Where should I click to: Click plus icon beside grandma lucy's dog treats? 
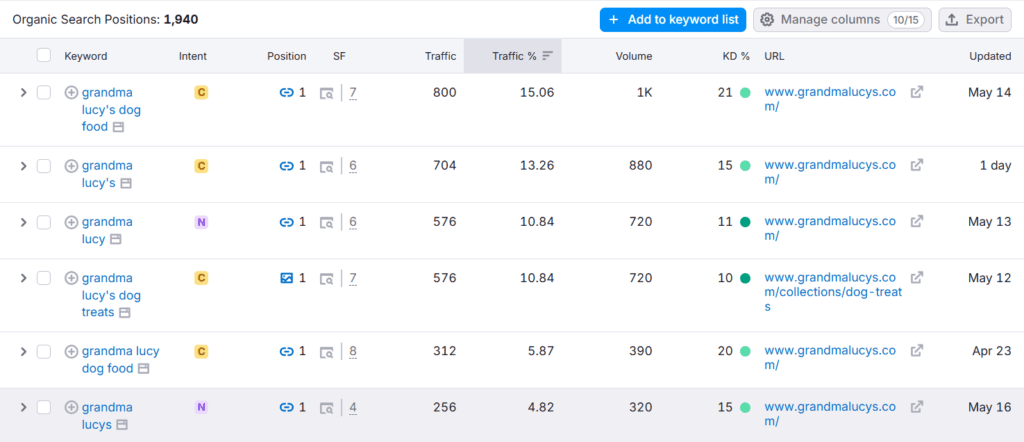pyautogui.click(x=71, y=278)
